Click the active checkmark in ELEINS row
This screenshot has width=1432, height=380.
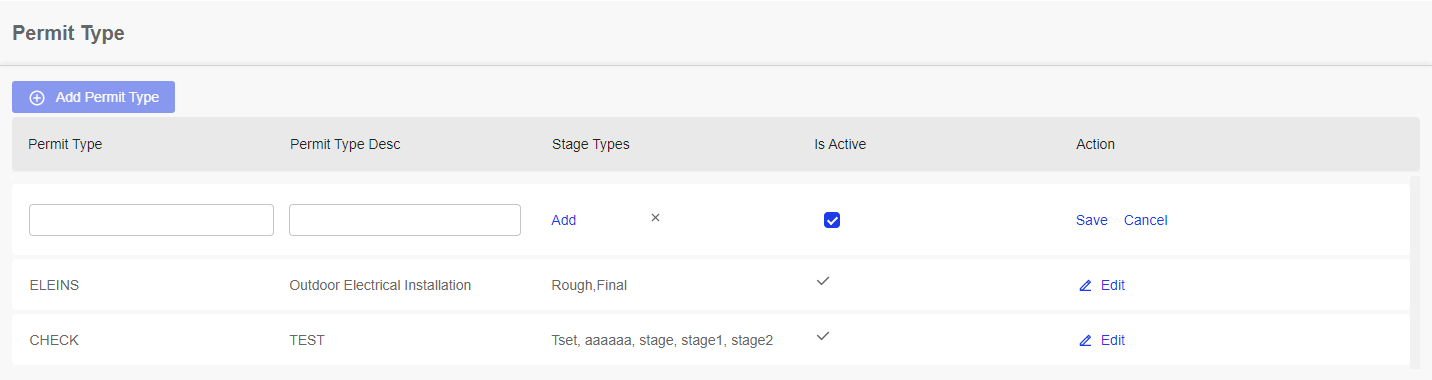(x=823, y=281)
